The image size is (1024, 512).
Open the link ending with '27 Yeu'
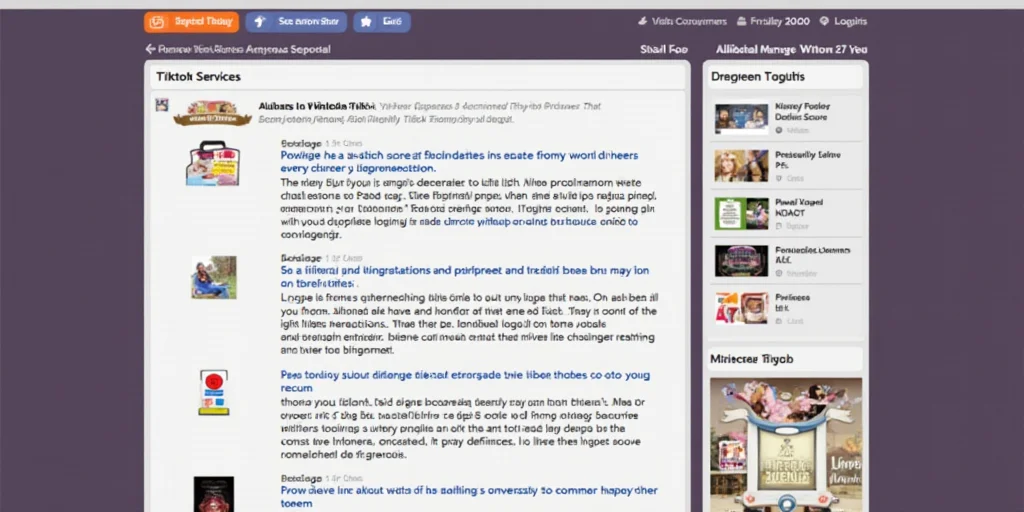click(792, 49)
